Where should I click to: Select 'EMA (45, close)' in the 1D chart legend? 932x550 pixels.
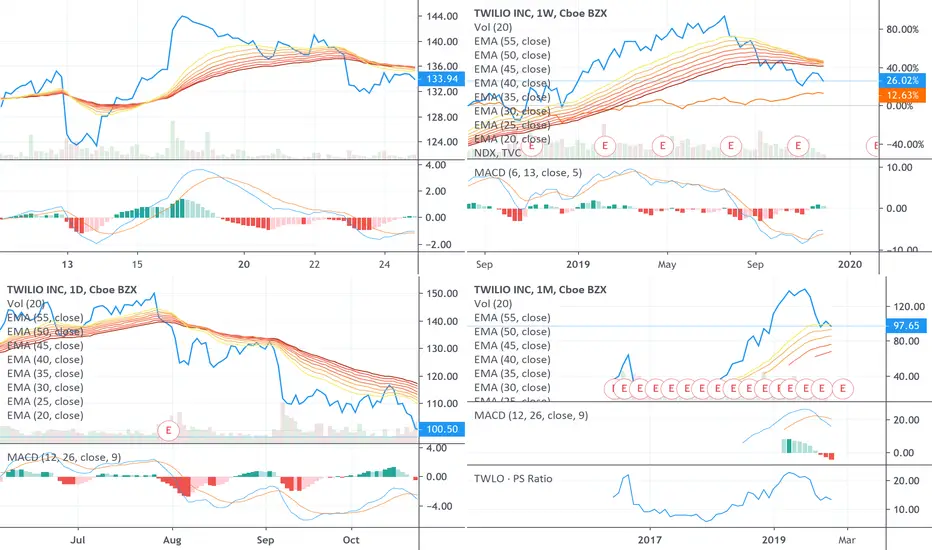click(45, 345)
